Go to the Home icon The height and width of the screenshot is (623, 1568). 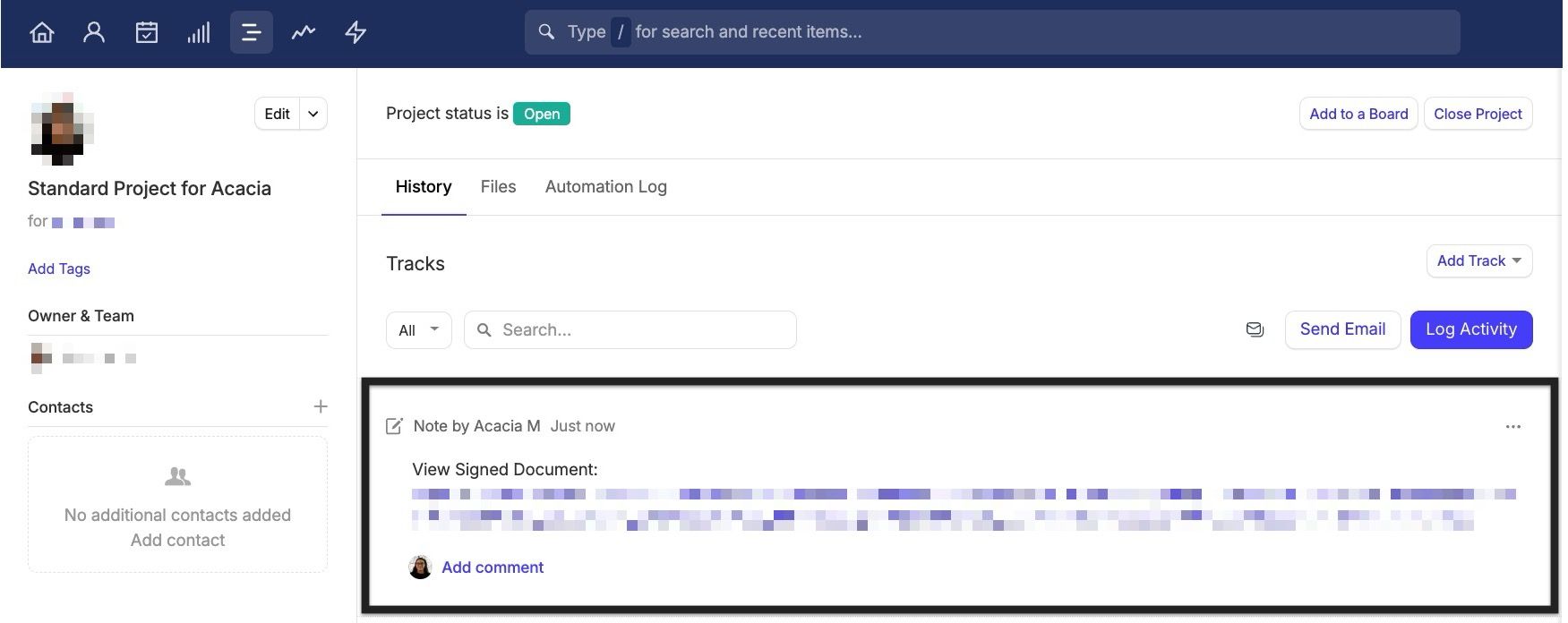[42, 32]
